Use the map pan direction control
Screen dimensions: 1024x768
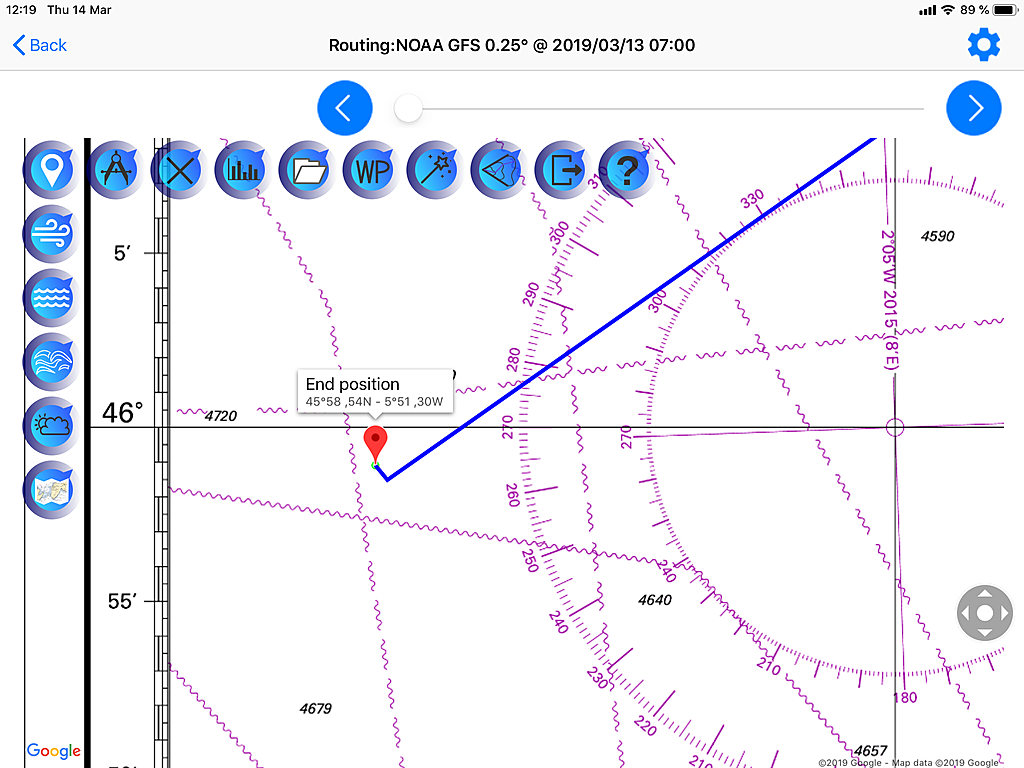985,613
